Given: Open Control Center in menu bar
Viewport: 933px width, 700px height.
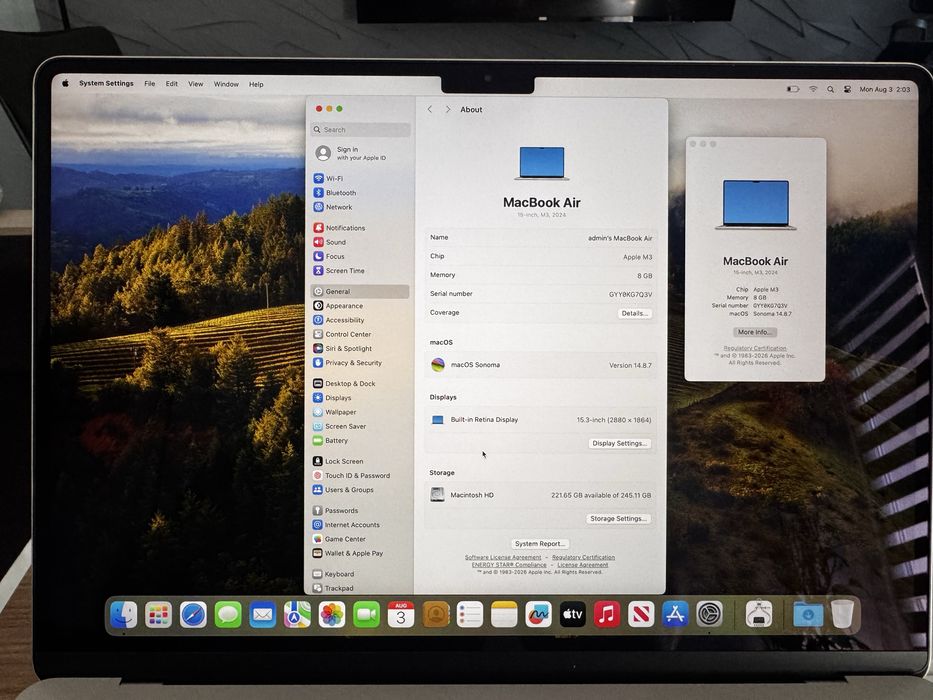Looking at the screenshot, I should tap(847, 89).
